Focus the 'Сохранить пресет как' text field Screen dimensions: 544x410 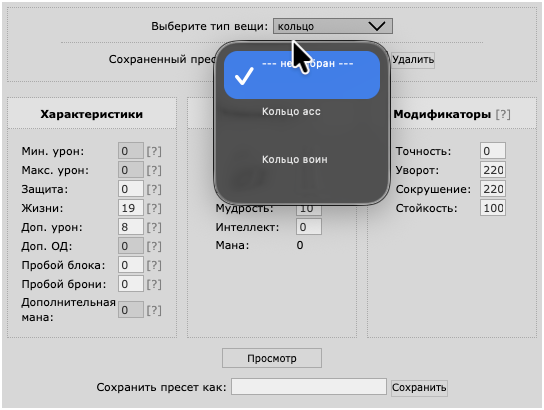pyautogui.click(x=309, y=387)
